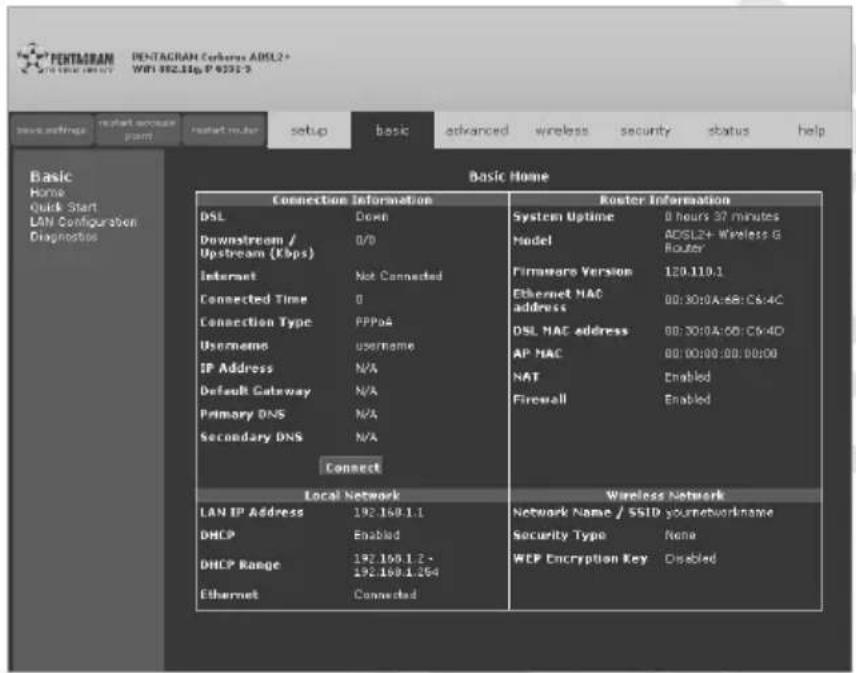This screenshot has height=673, width=856.
Task: Select the basic tab
Action: pos(393,130)
